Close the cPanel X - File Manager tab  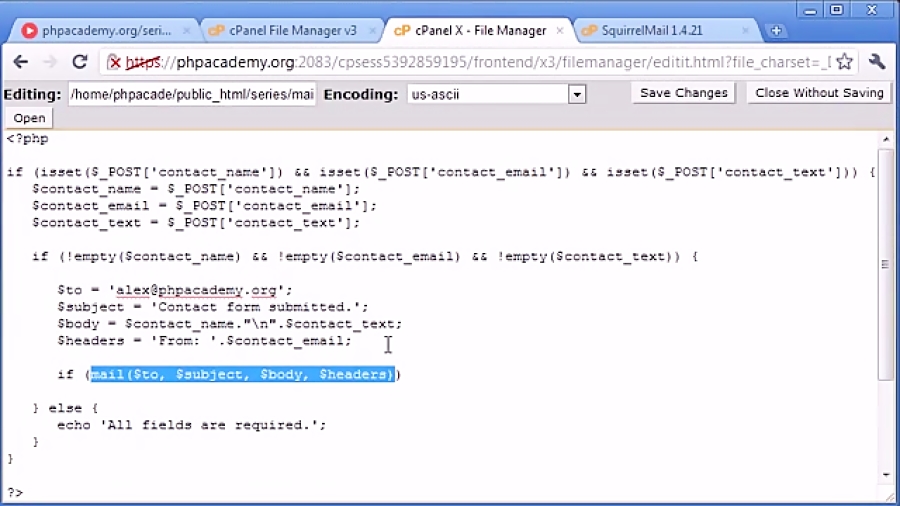coord(560,30)
